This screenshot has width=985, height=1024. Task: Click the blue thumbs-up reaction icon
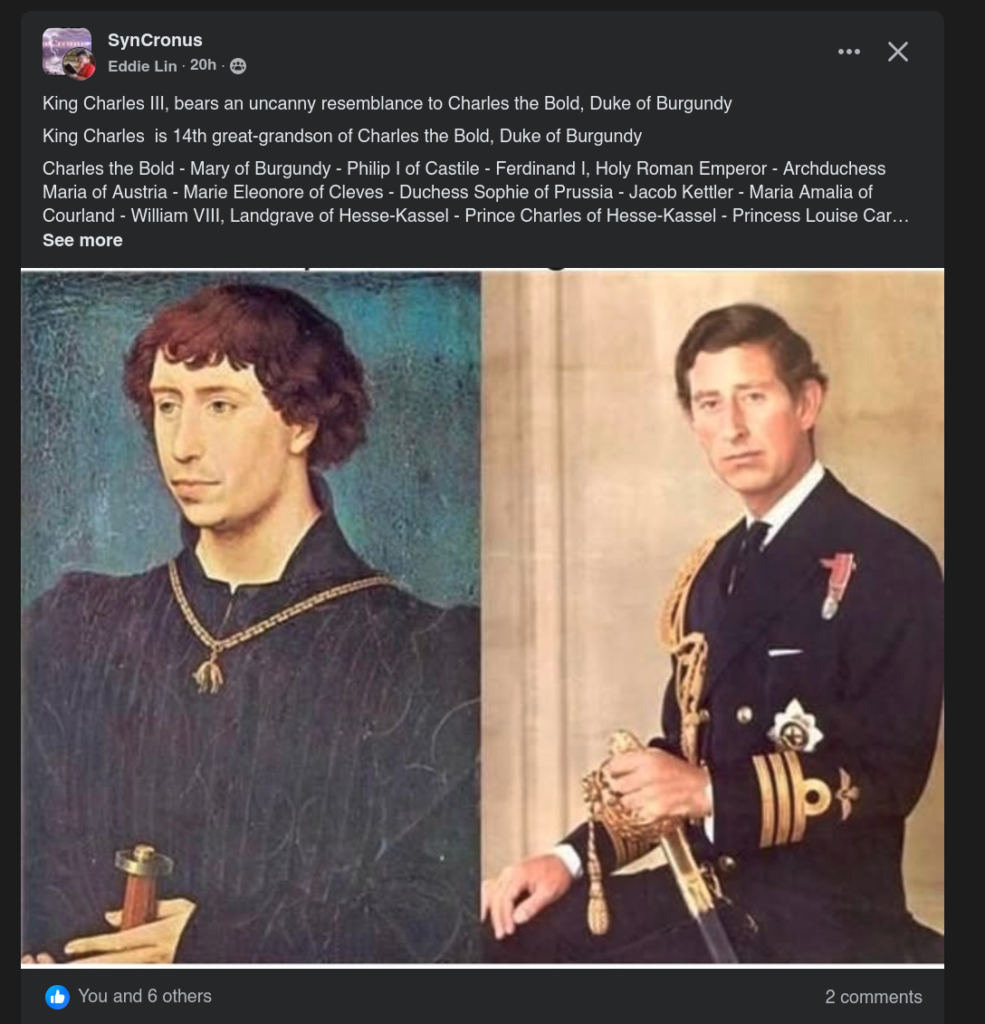57,996
